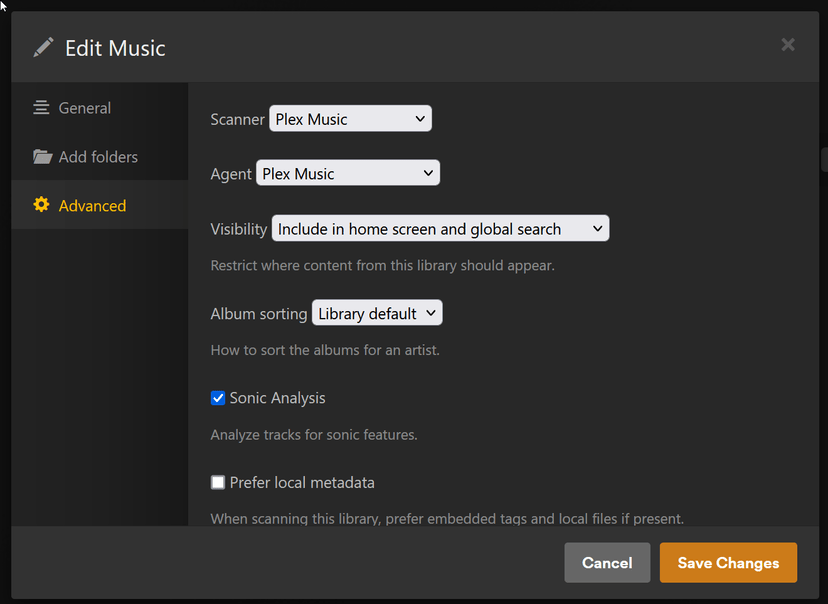
Task: Click the pencil edit icon beside Edit Music
Action: [x=42, y=47]
